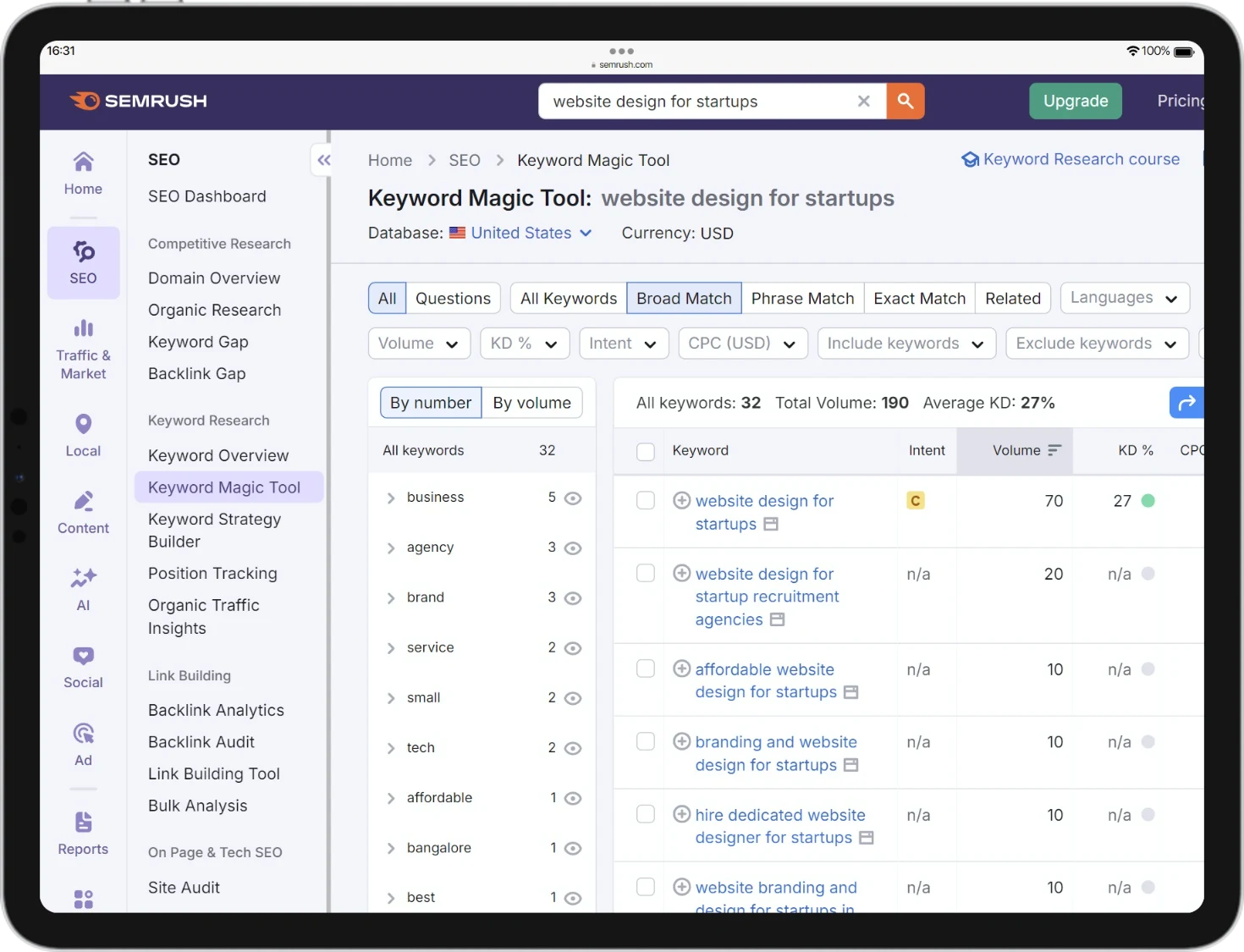Click the green Upgrade button
The height and width of the screenshot is (952, 1244).
coord(1076,101)
